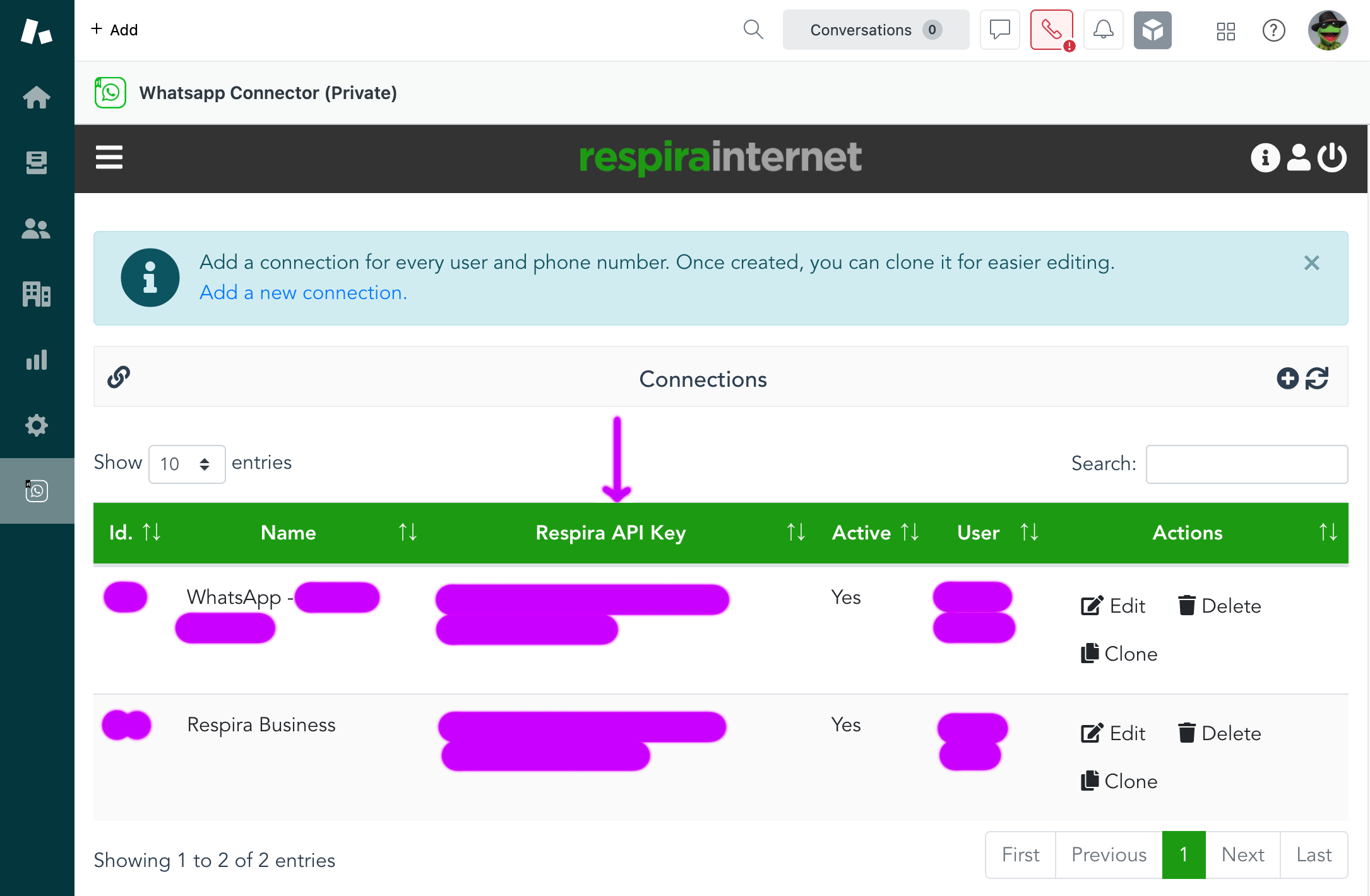The image size is (1370, 896).
Task: Edit the Respira Business connection
Action: point(1113,733)
